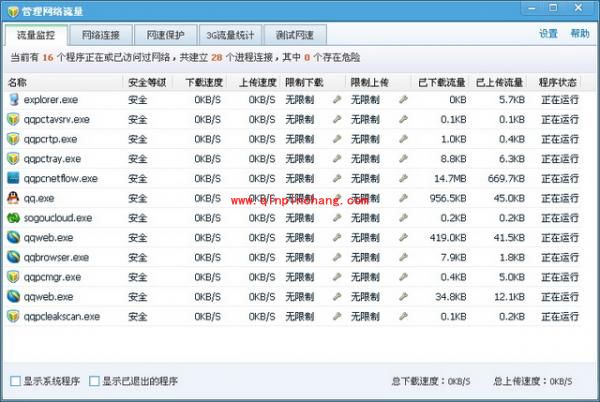Viewport: 600px width, 402px height.
Task: Edit upload limit for qq.exe
Action: coord(403,198)
